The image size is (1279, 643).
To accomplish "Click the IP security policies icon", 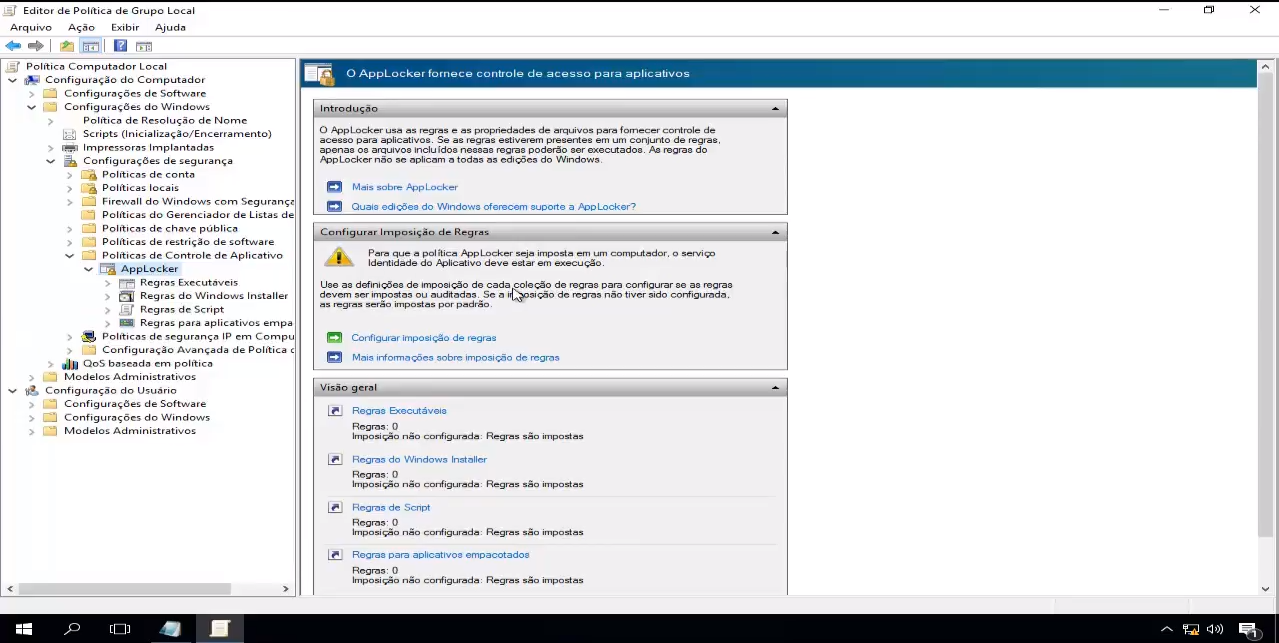I will click(x=89, y=337).
